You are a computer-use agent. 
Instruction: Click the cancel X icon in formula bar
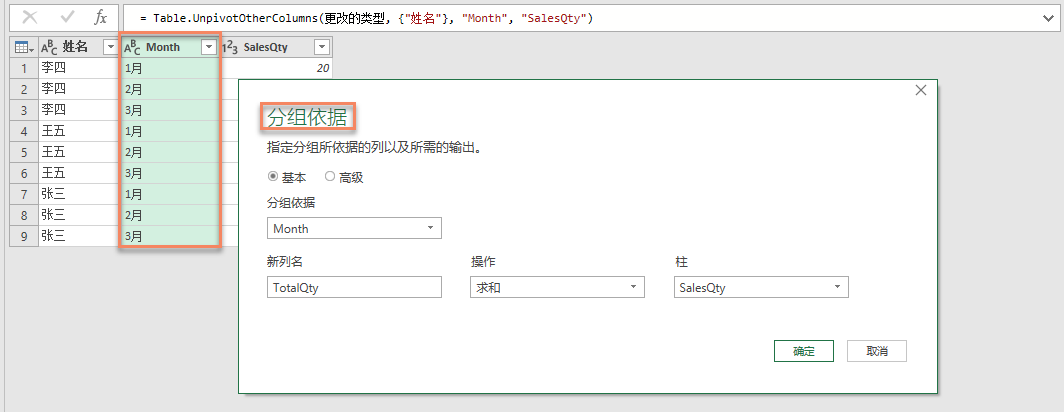[x=30, y=18]
